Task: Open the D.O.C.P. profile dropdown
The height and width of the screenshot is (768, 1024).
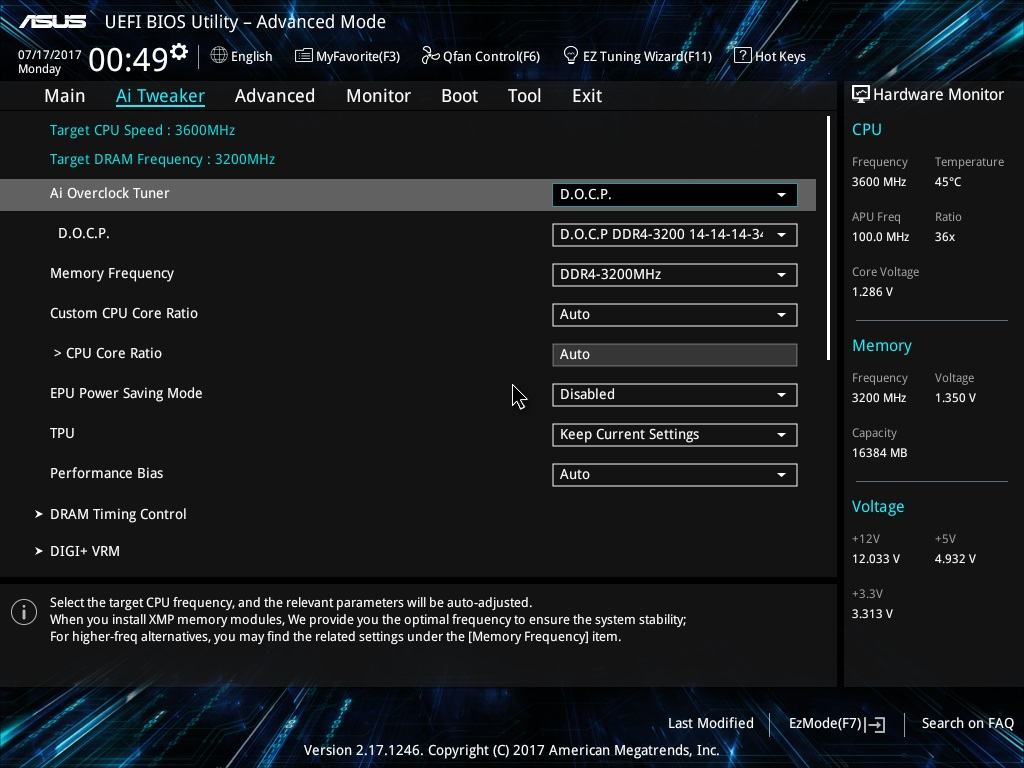Action: click(x=675, y=234)
